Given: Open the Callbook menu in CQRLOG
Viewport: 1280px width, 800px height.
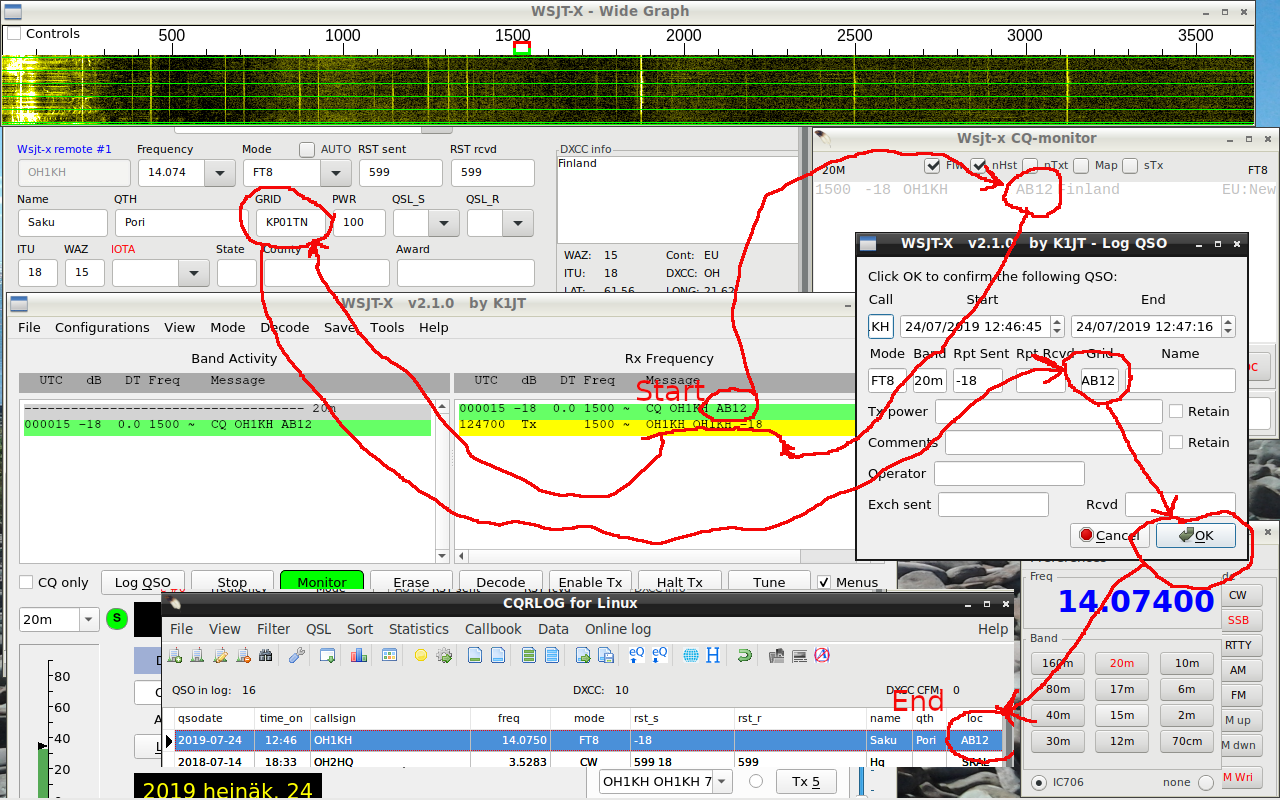Looking at the screenshot, I should tap(493, 629).
